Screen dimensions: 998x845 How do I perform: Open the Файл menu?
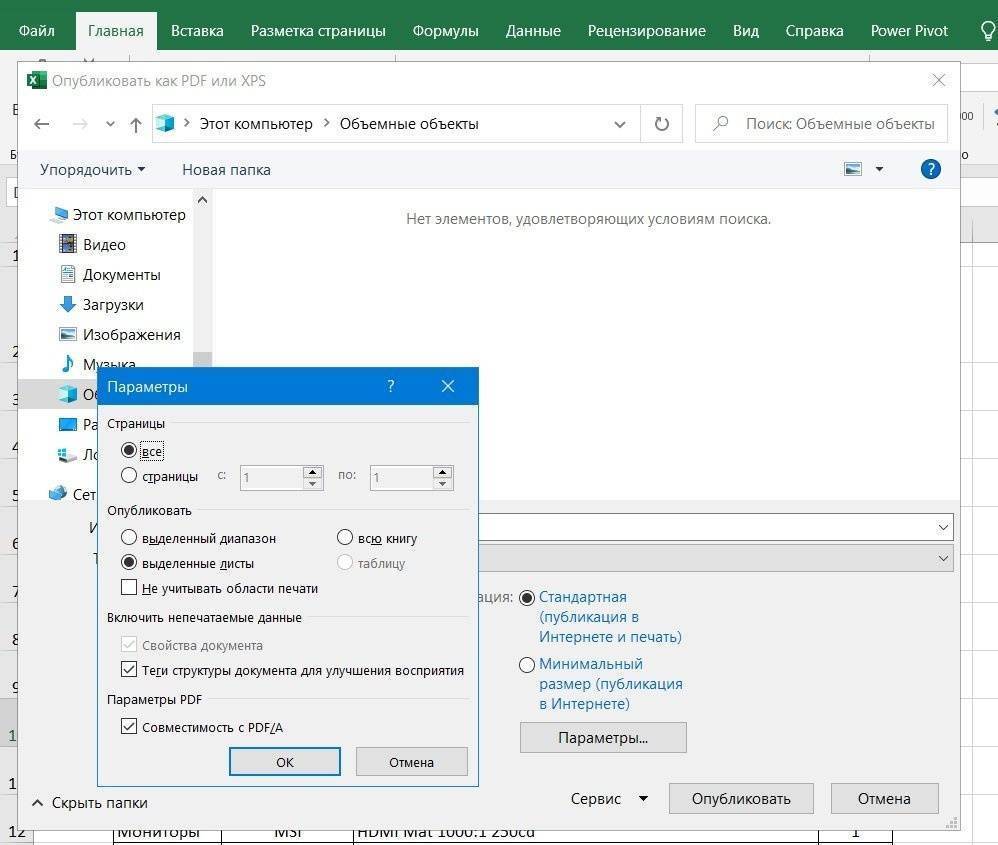click(36, 30)
